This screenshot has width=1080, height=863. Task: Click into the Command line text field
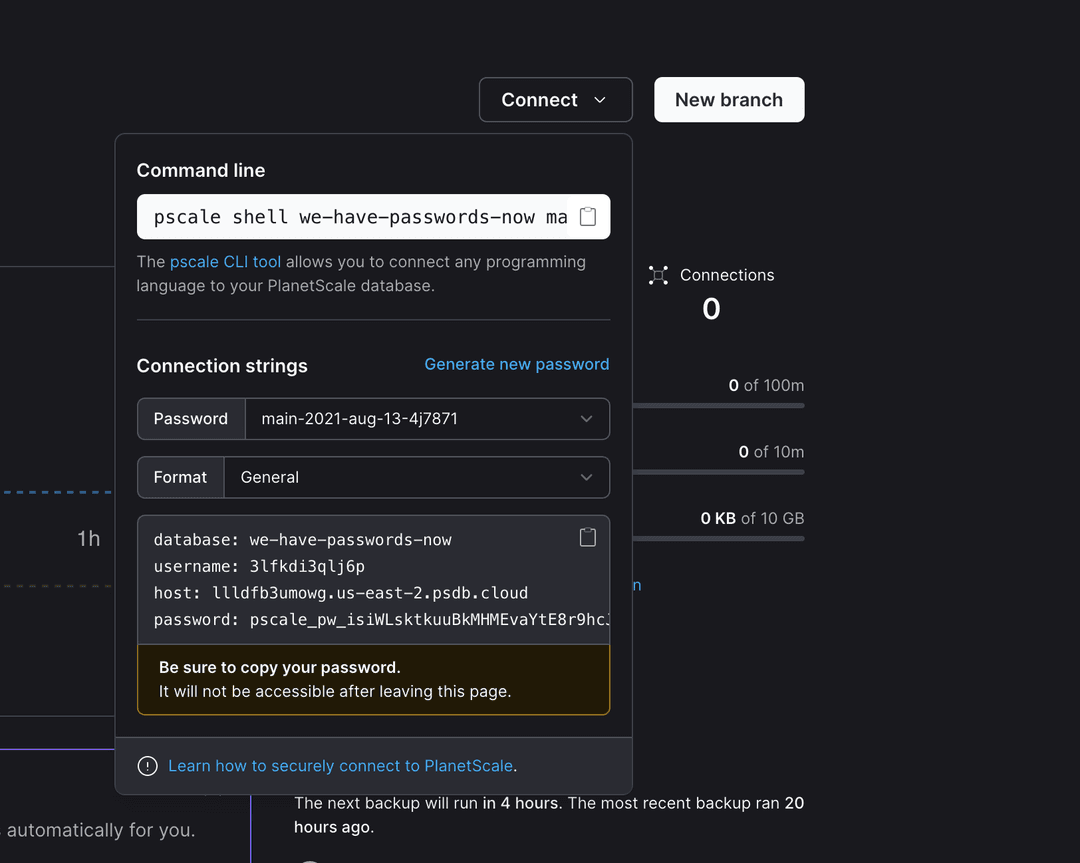[355, 217]
